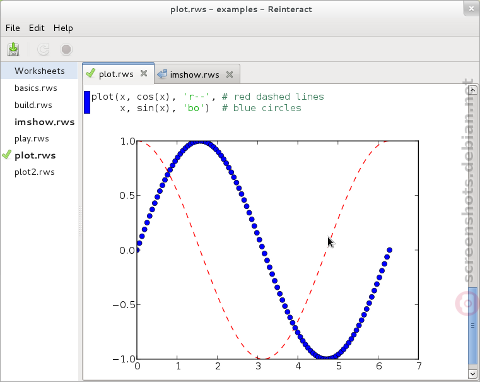Open the Help menu
The image size is (480, 382).
[63, 28]
